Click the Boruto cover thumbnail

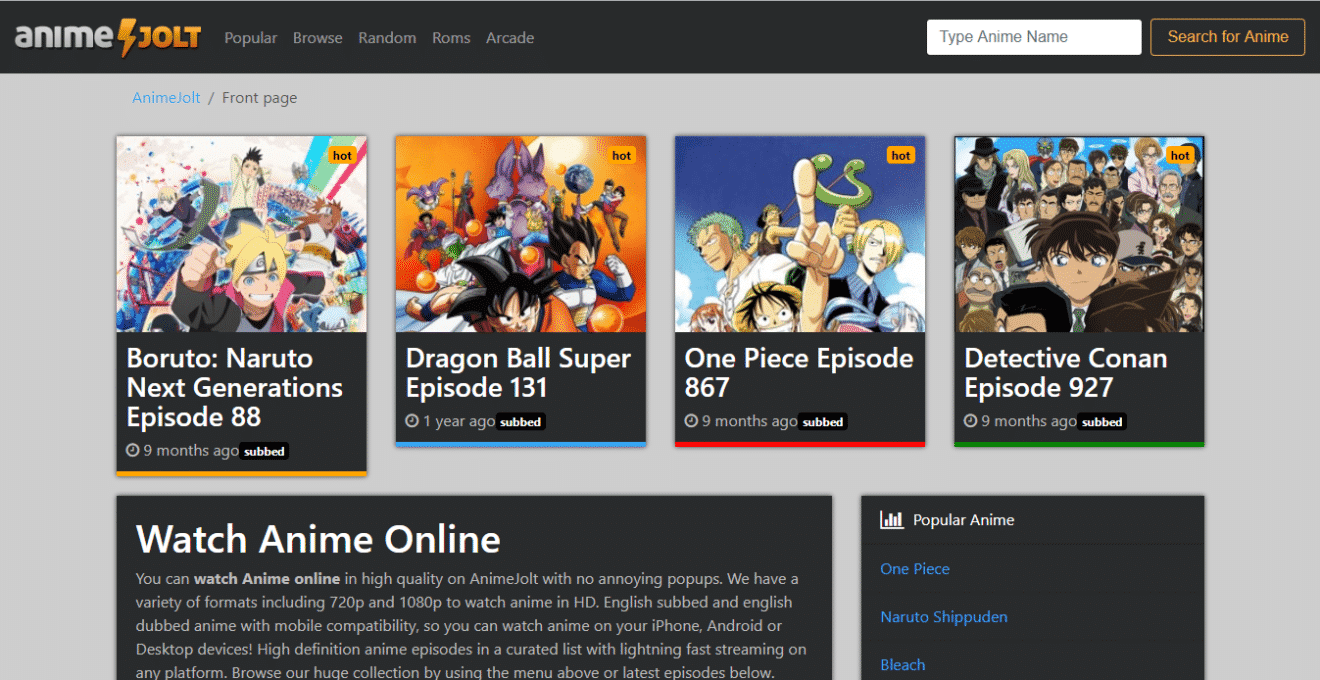(242, 234)
